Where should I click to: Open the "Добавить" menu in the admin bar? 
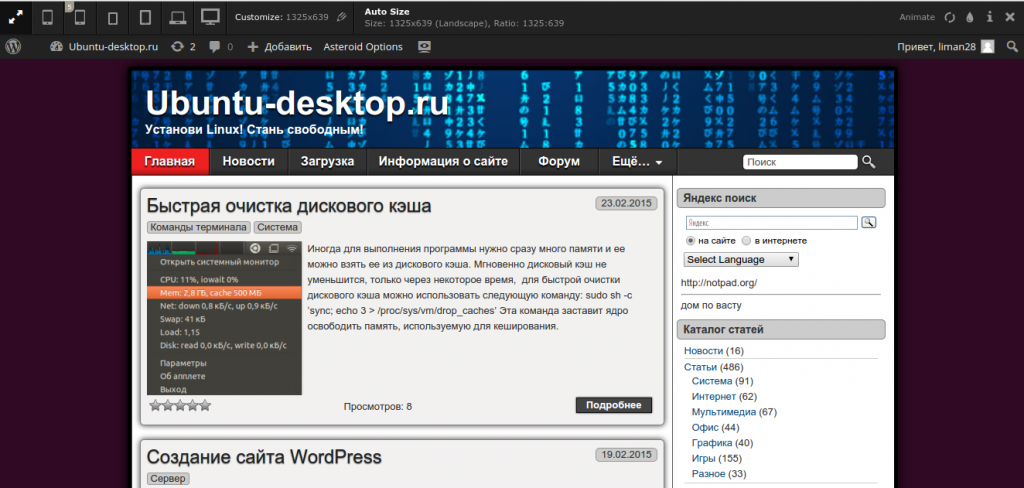pos(279,47)
